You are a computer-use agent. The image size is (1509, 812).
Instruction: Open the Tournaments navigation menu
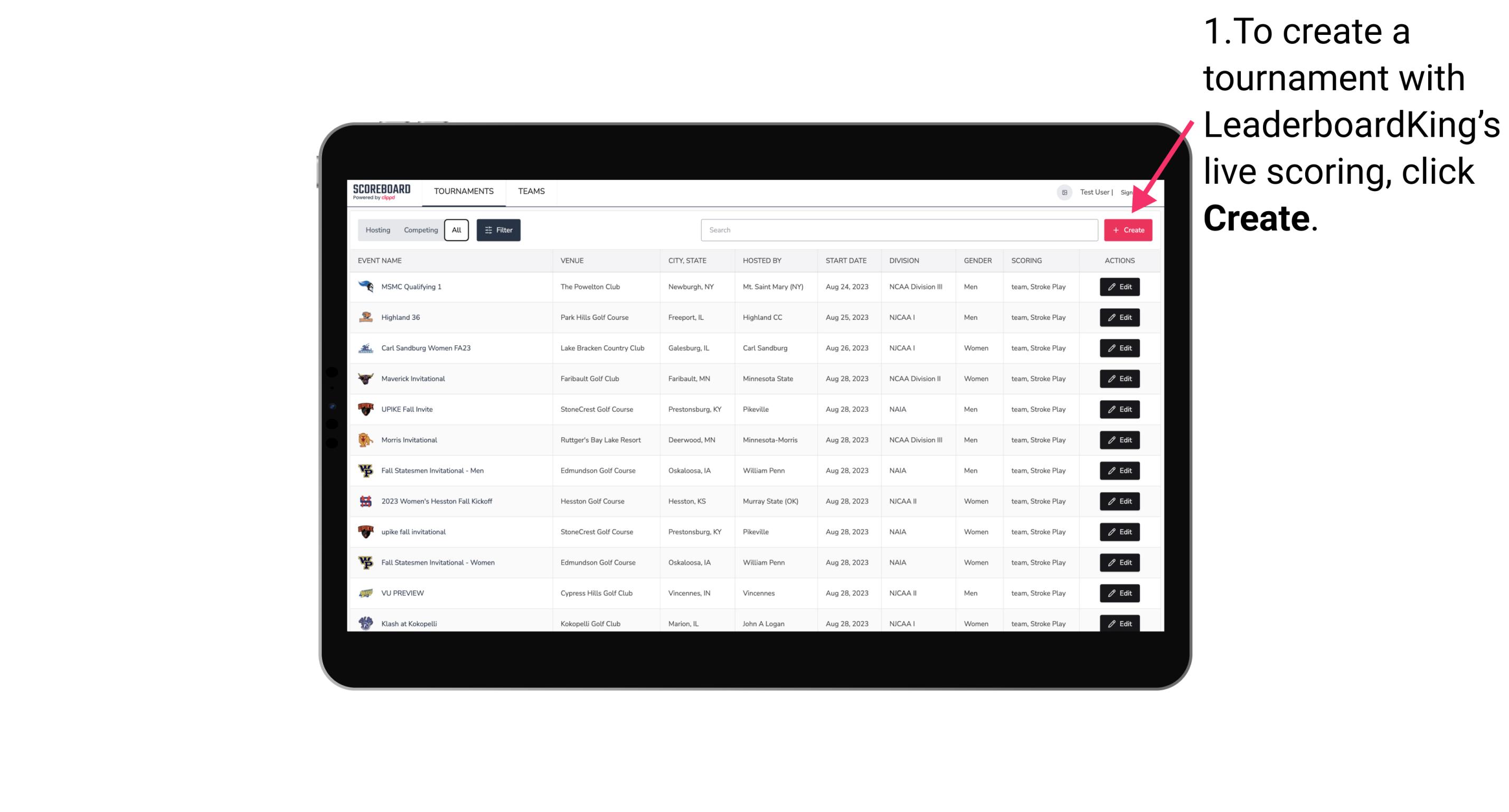[x=464, y=191]
